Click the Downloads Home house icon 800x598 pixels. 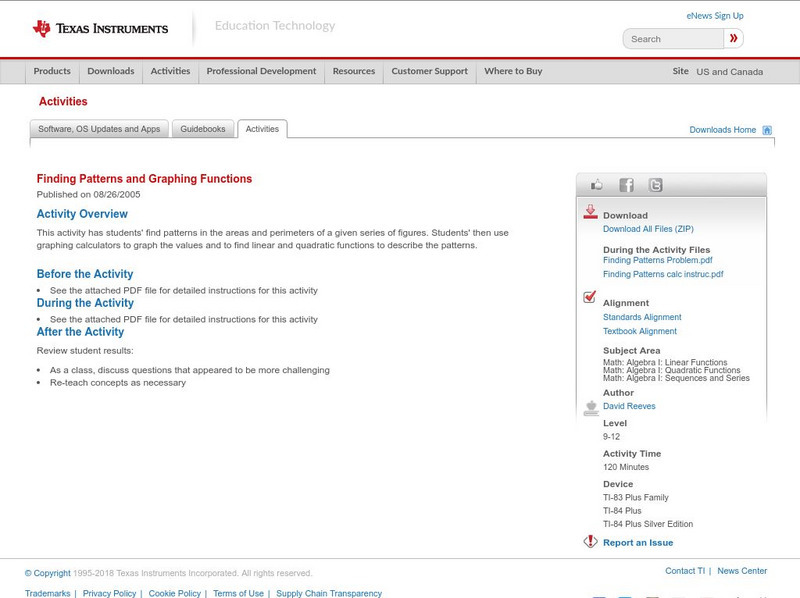tap(767, 130)
